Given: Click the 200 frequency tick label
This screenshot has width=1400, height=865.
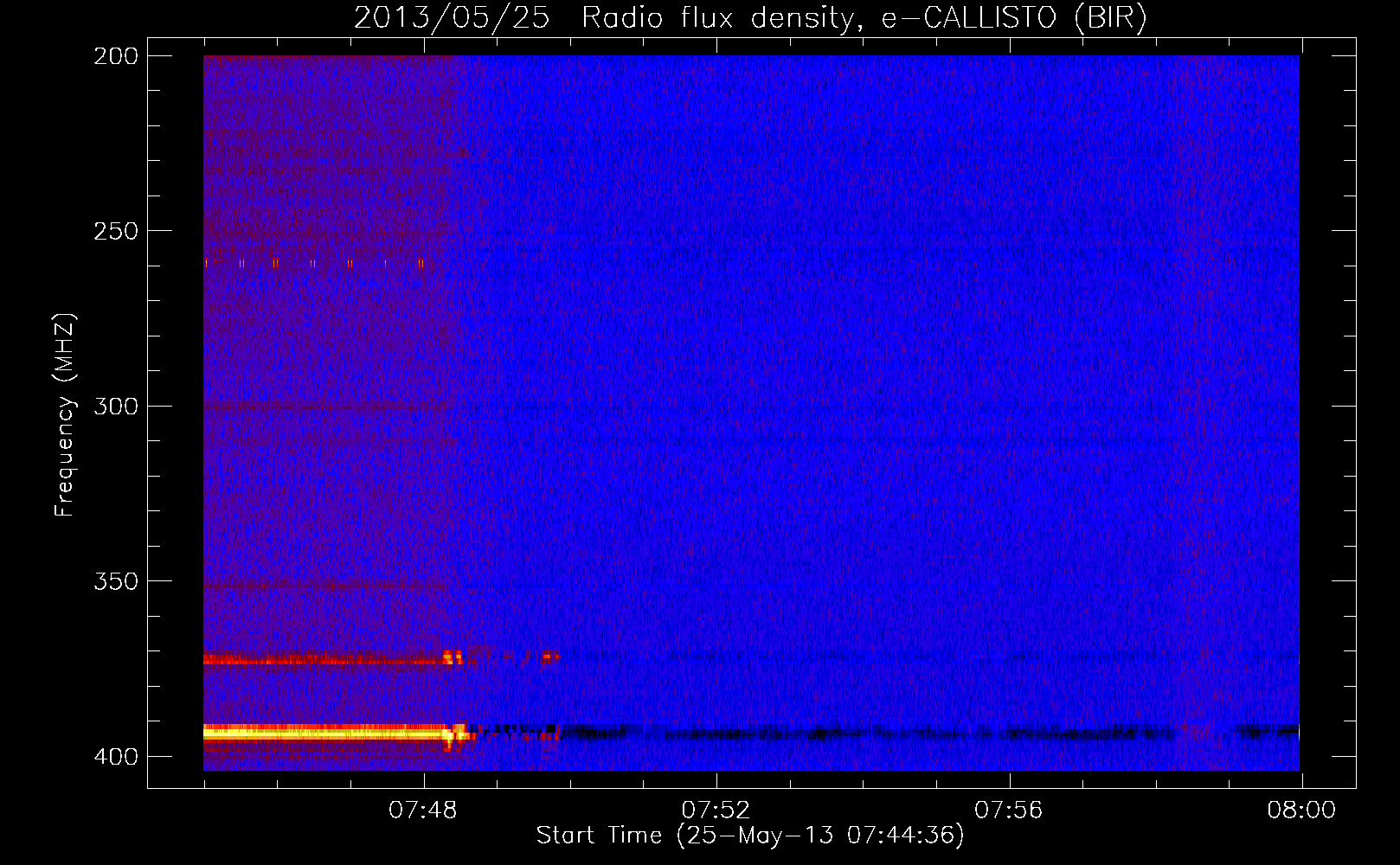Looking at the screenshot, I should click(x=116, y=56).
